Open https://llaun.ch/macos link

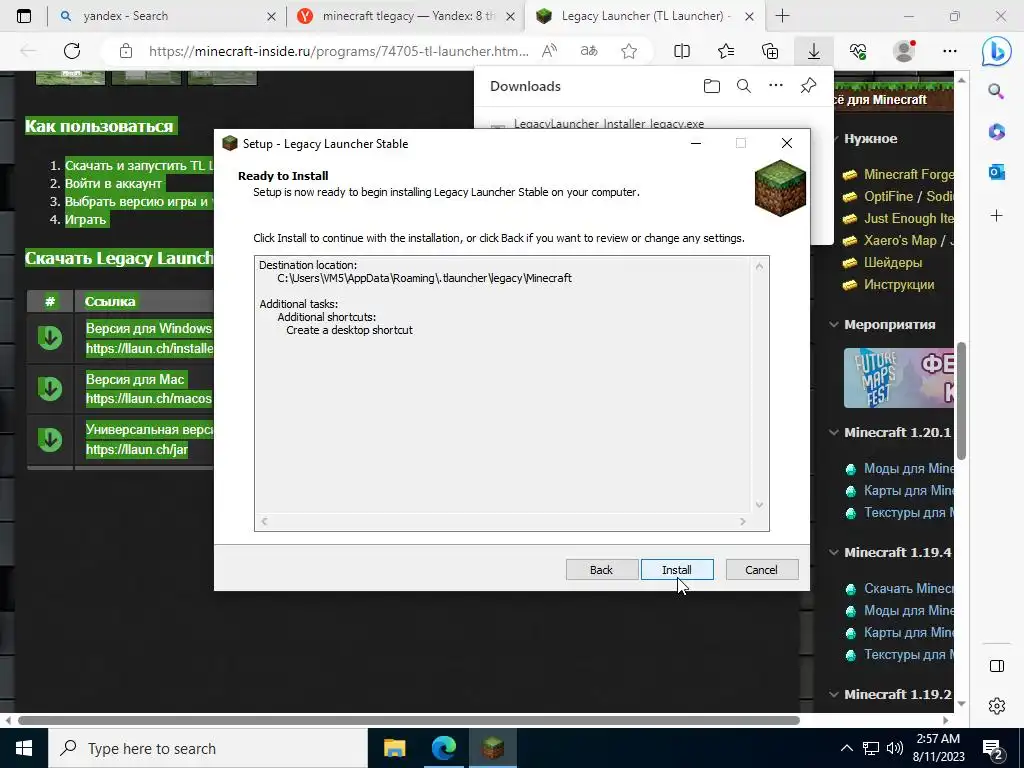click(149, 398)
